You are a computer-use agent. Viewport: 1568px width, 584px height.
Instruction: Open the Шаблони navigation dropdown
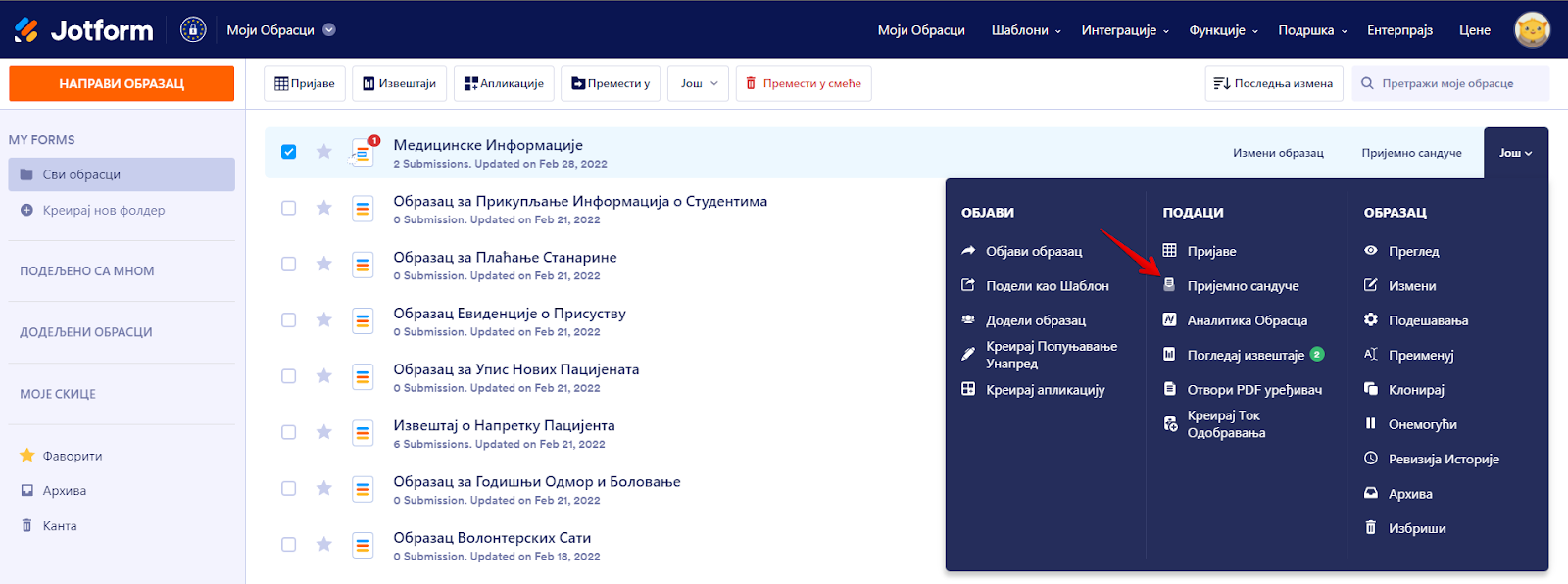(x=1026, y=30)
